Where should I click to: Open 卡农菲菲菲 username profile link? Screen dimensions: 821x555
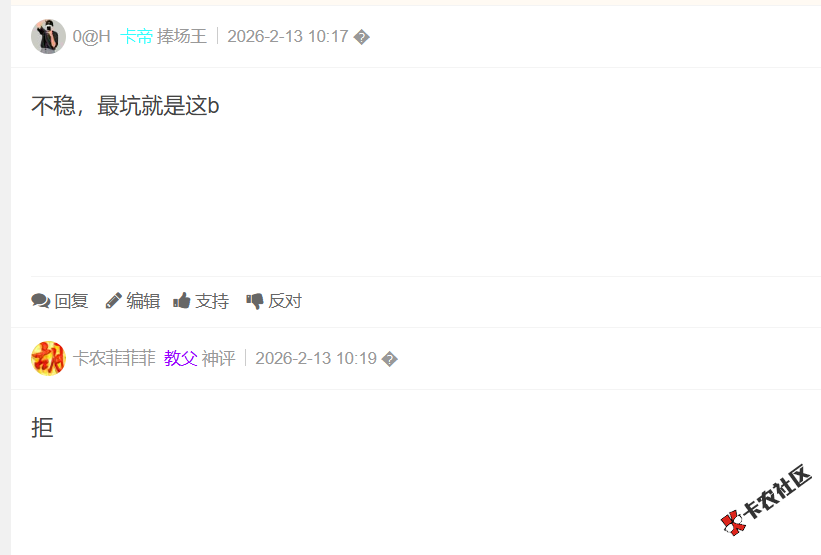(114, 359)
